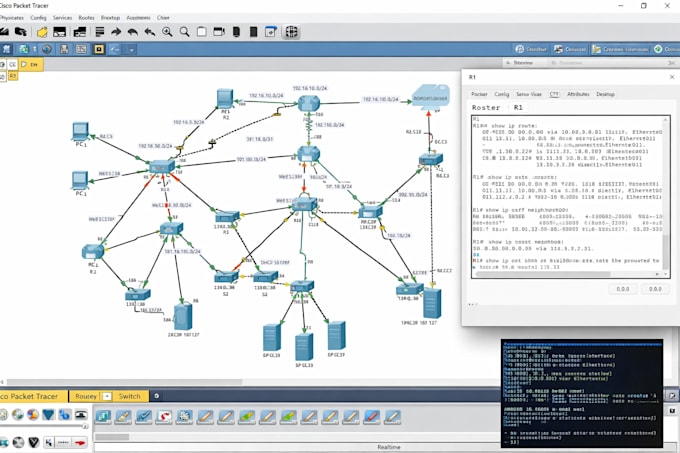Click the yellow open-folder toolbar icon
680x453 pixels.
click(x=42, y=32)
